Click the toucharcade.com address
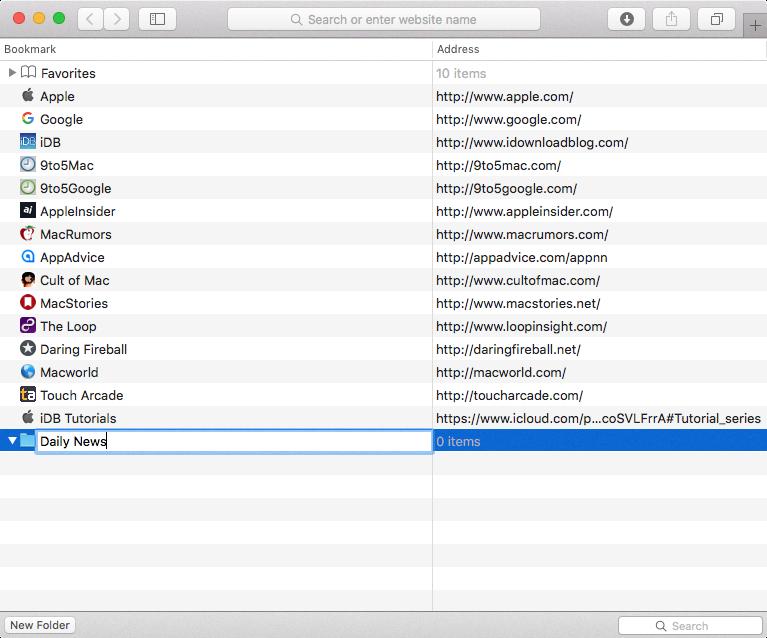This screenshot has width=767, height=638. (509, 395)
